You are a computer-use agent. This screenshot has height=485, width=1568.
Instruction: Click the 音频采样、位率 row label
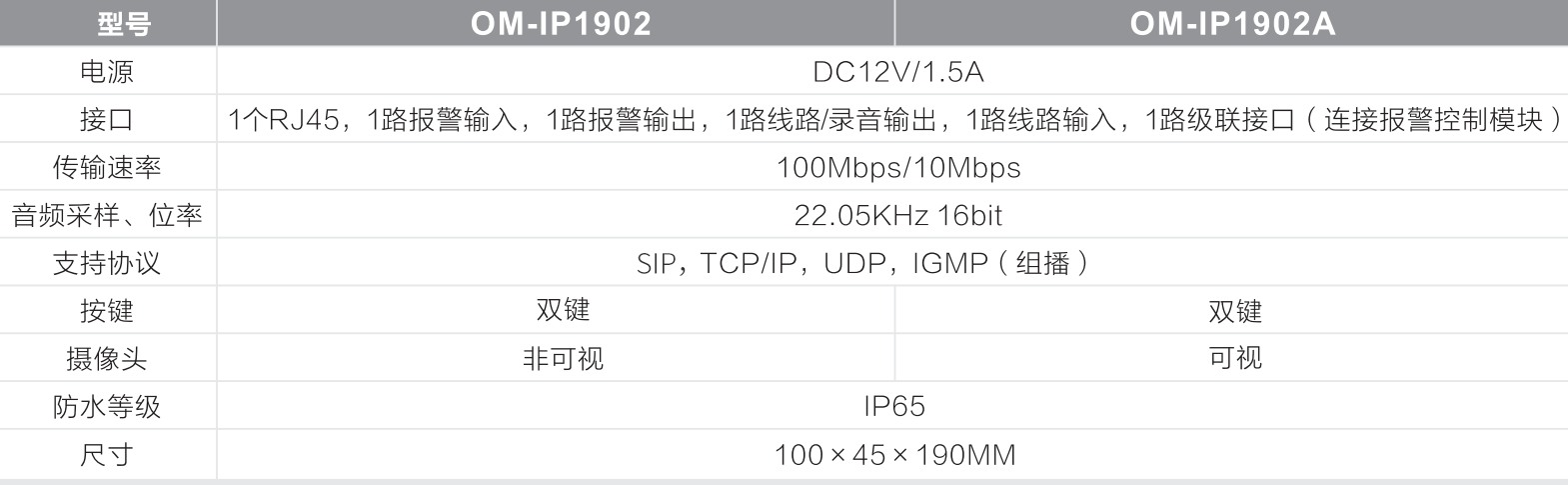point(107,215)
